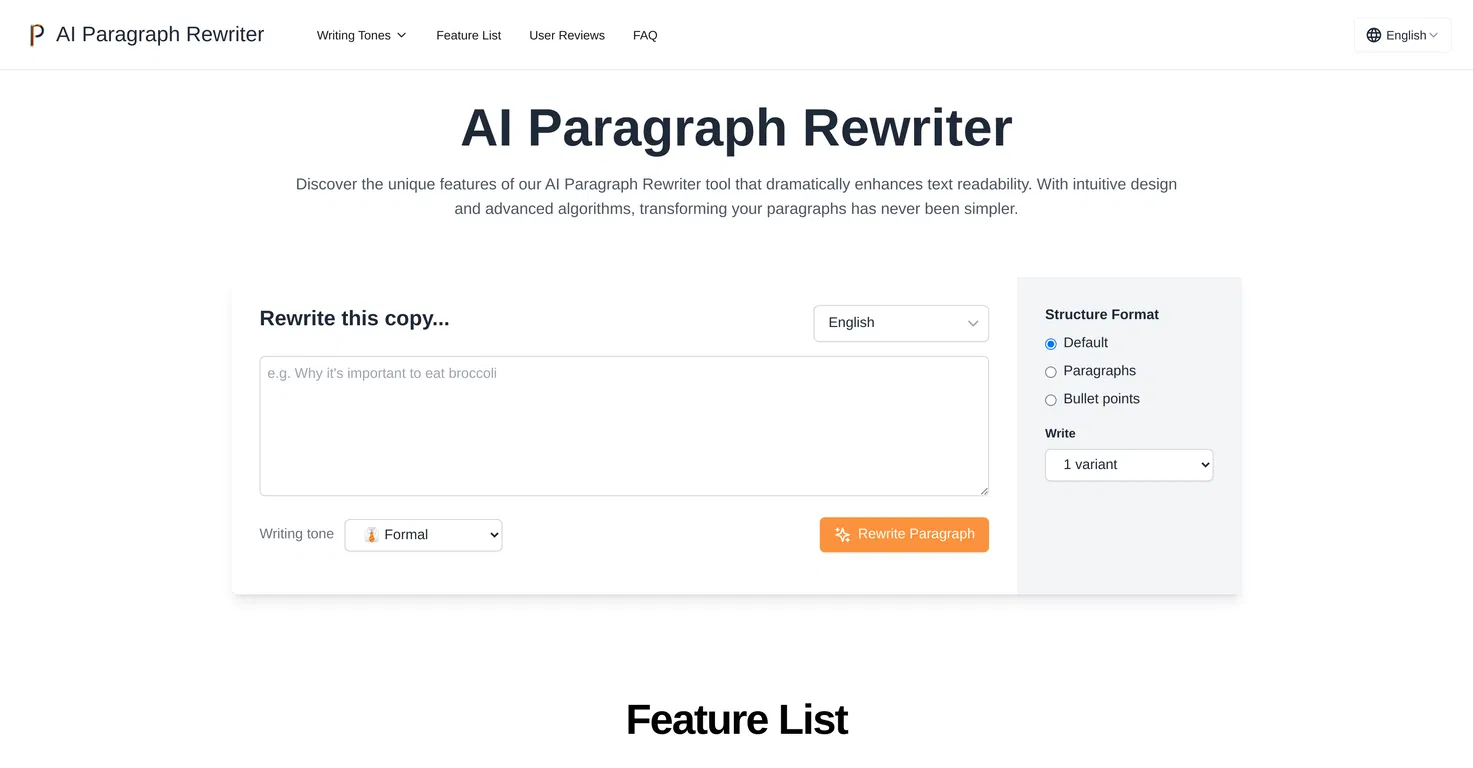
Task: Select the Default structure format
Action: point(1050,344)
